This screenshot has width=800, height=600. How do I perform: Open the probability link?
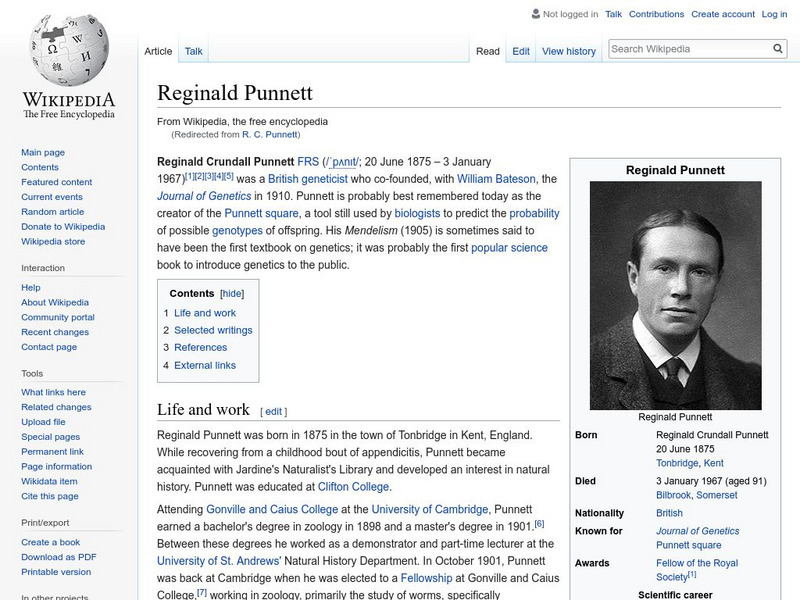click(534, 213)
